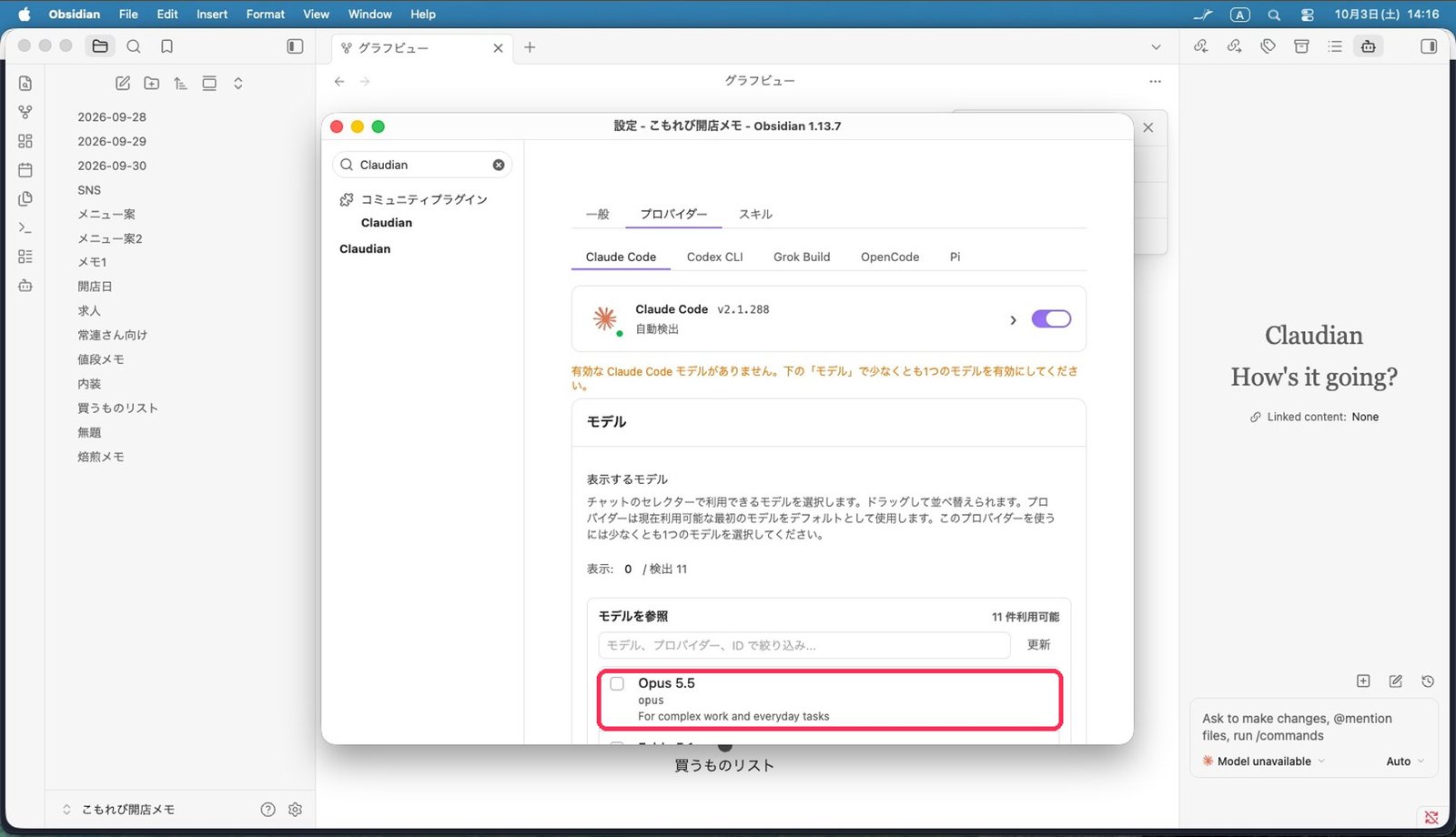The width and height of the screenshot is (1456, 837).
Task: Switch to the スキル settings tab
Action: pos(755,215)
